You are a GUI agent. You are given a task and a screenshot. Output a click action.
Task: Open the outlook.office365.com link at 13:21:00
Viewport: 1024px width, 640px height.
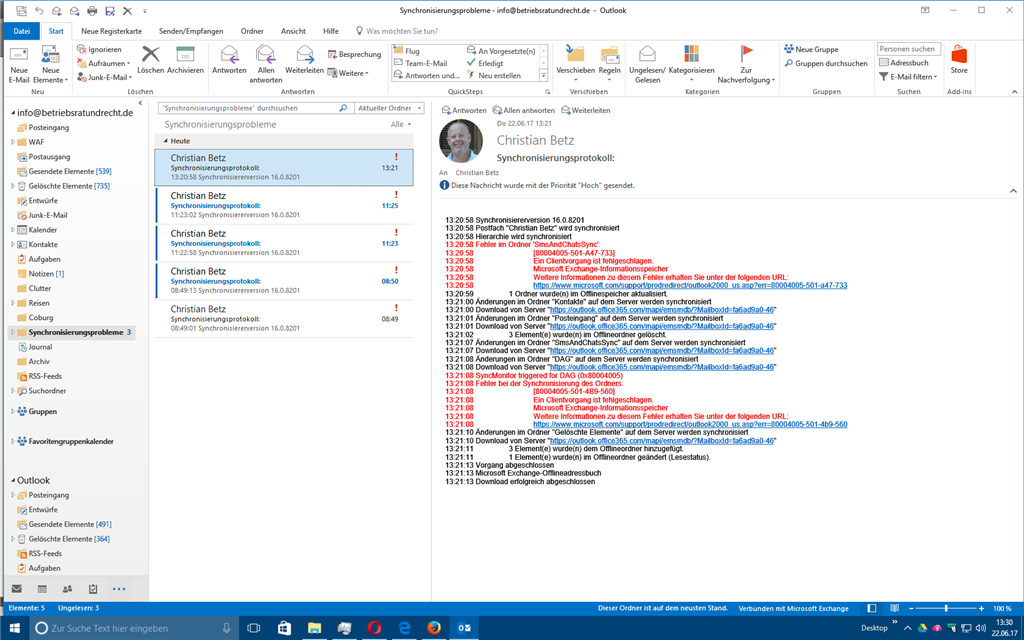(x=662, y=310)
